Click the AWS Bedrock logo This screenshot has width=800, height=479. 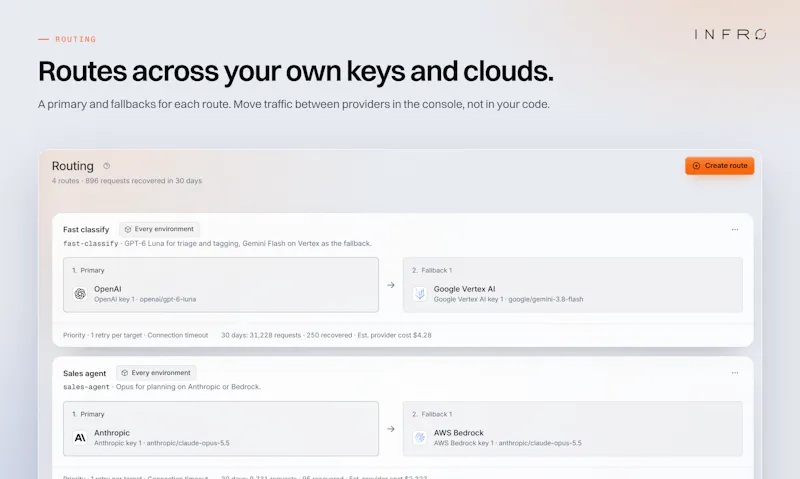(420, 437)
